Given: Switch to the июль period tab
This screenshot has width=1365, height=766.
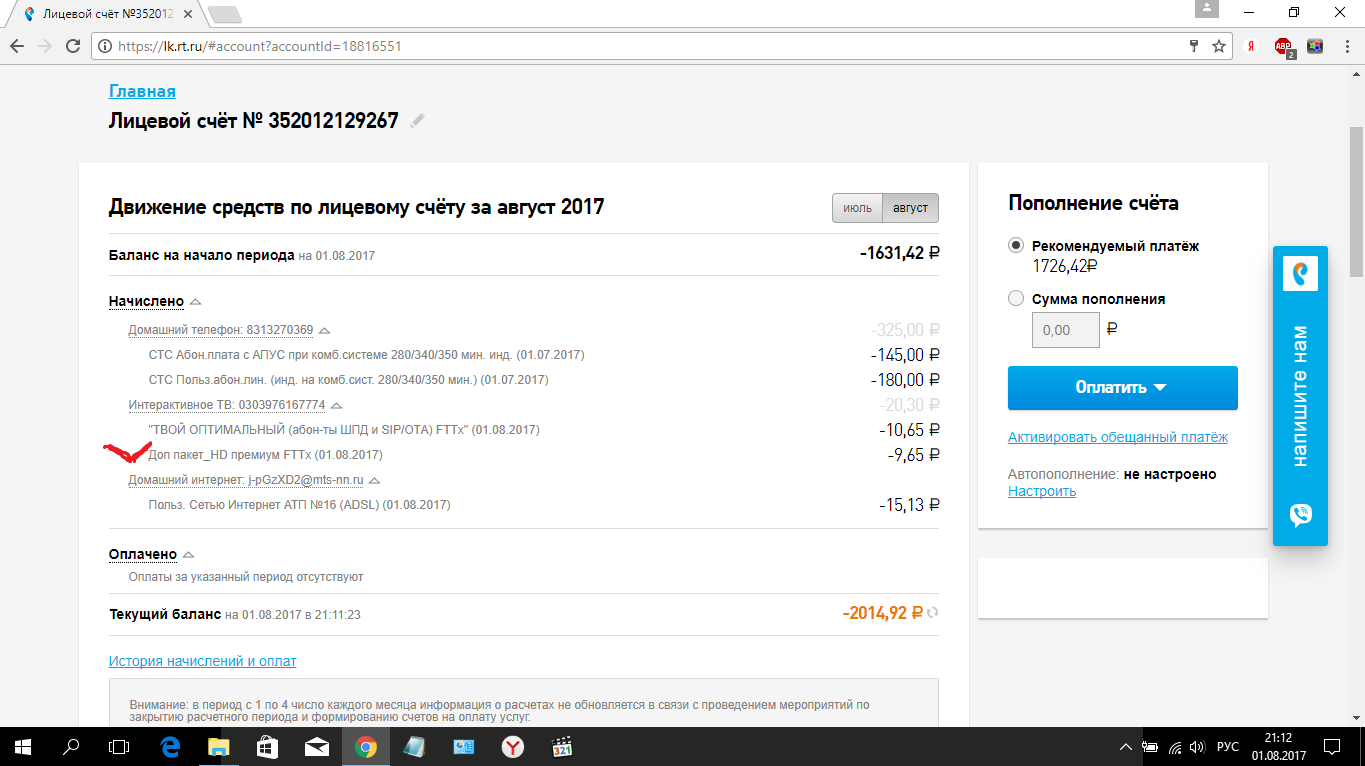Looking at the screenshot, I should (x=857, y=208).
